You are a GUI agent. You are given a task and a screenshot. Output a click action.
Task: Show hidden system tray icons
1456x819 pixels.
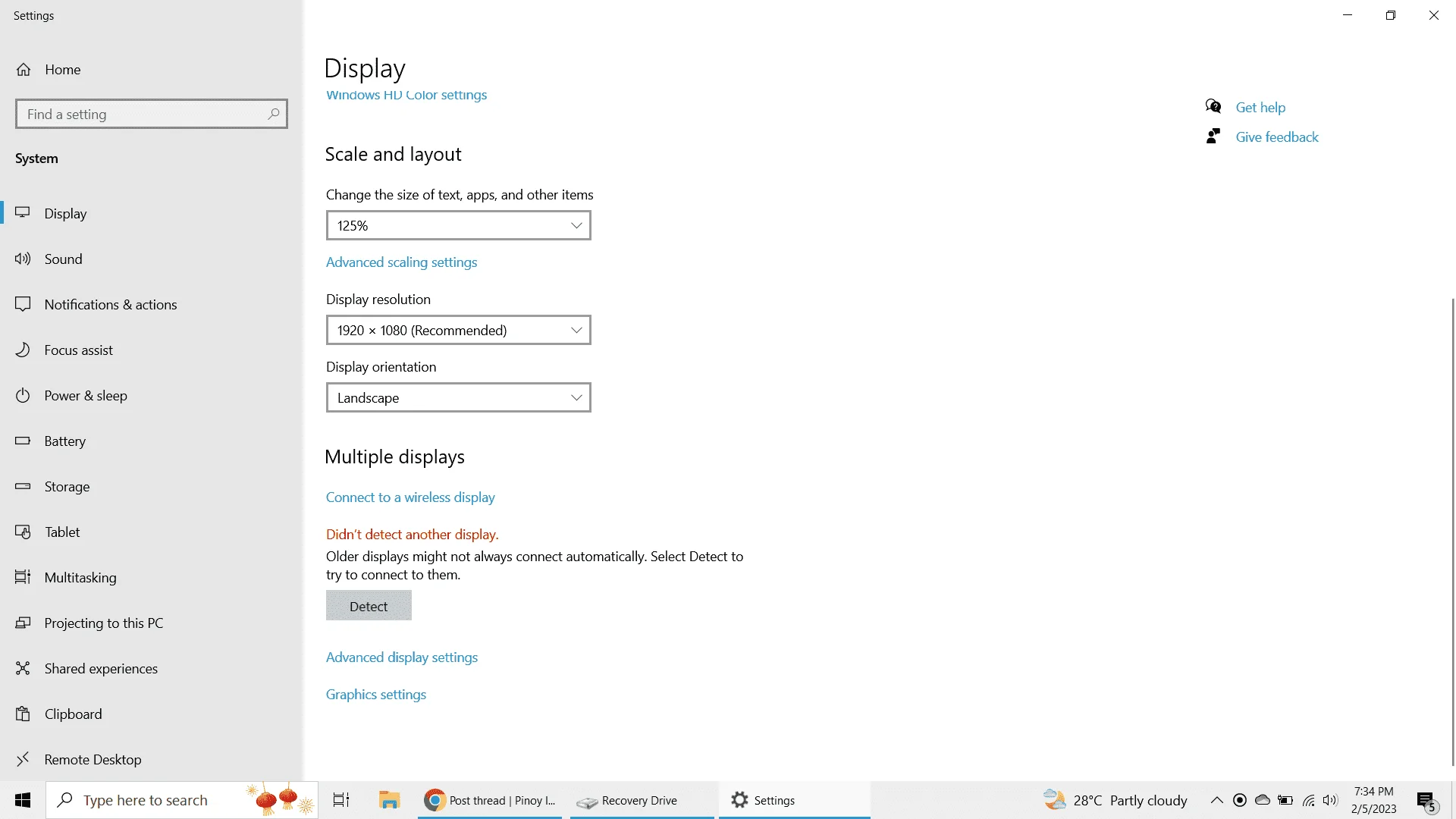pos(1216,800)
